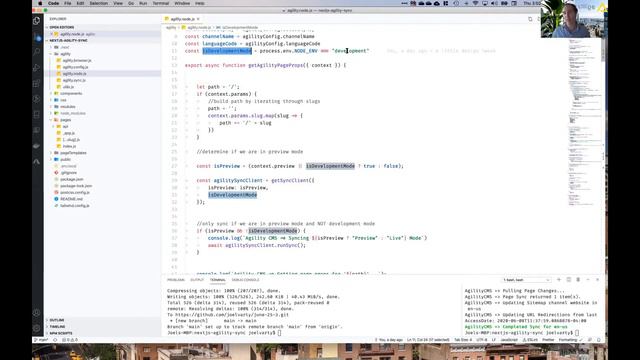Collapse the pages folder

point(65,120)
